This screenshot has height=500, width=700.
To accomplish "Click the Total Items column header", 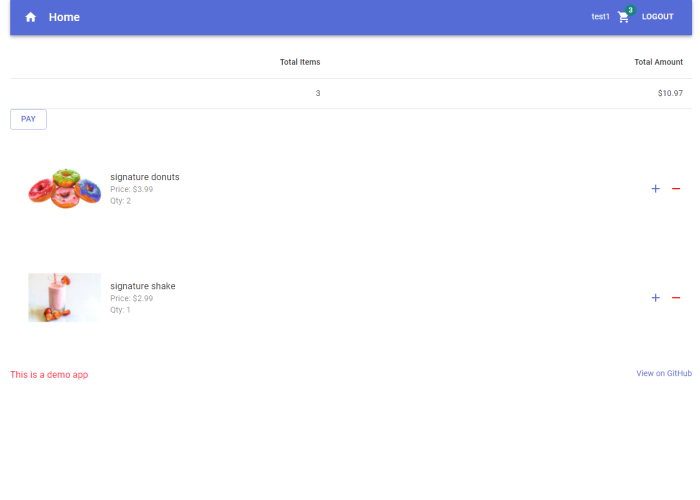I will [300, 62].
